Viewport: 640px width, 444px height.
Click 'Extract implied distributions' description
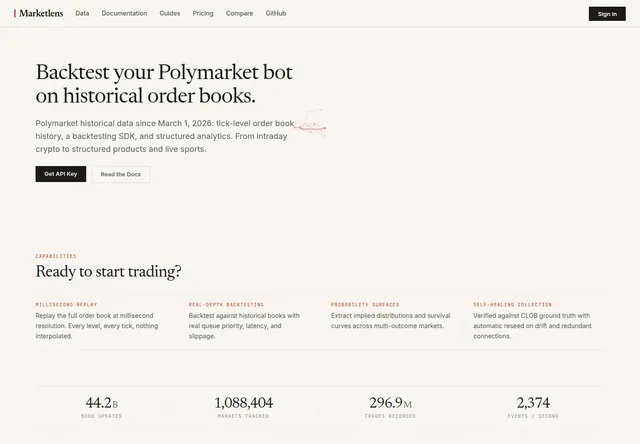click(391, 321)
